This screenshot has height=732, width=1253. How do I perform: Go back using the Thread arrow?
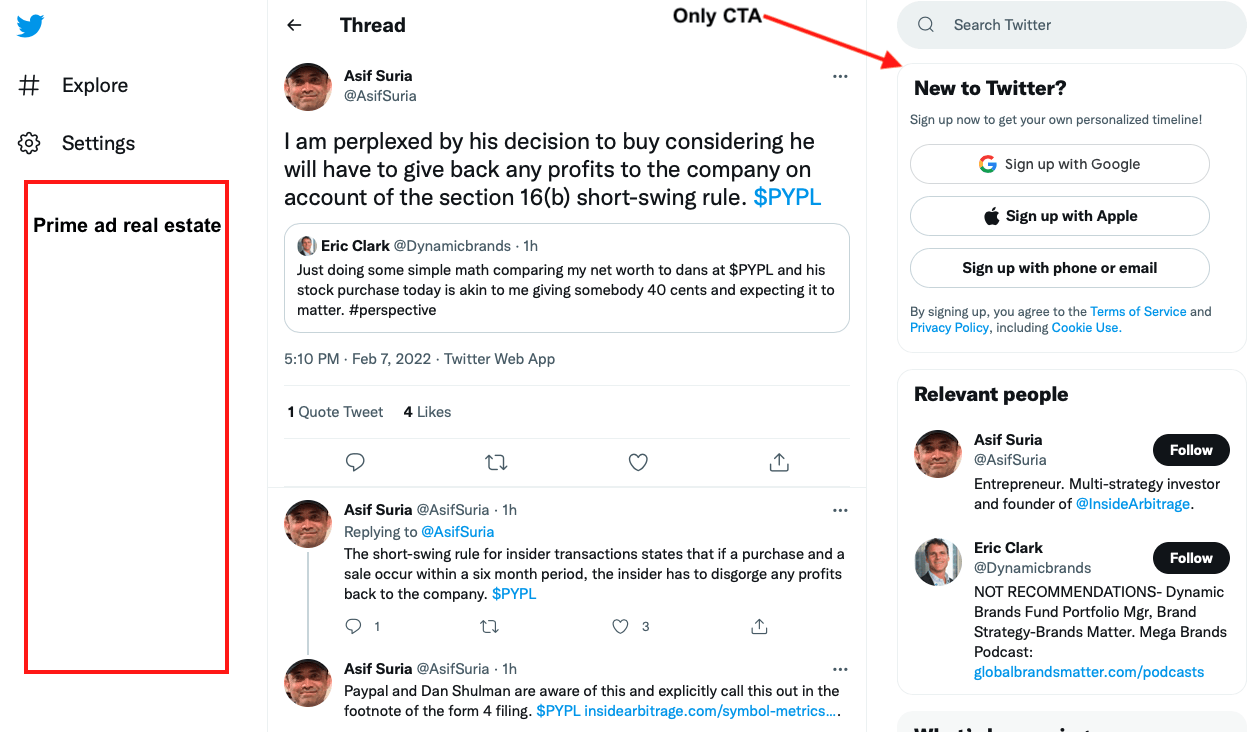coord(294,25)
